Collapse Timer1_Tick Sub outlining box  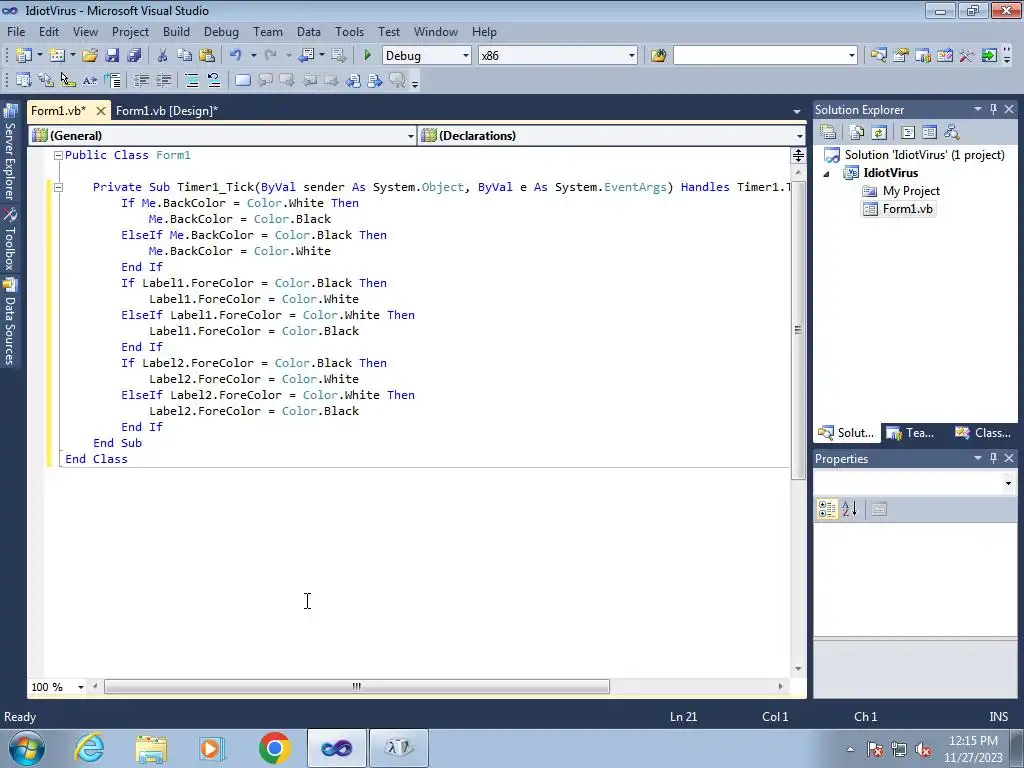click(x=58, y=187)
